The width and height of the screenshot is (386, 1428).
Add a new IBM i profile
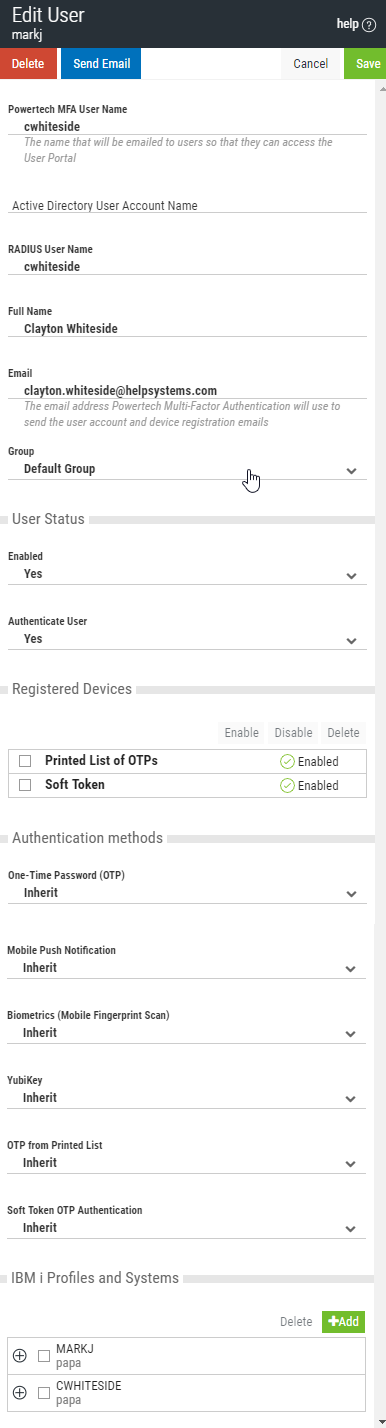click(343, 1321)
